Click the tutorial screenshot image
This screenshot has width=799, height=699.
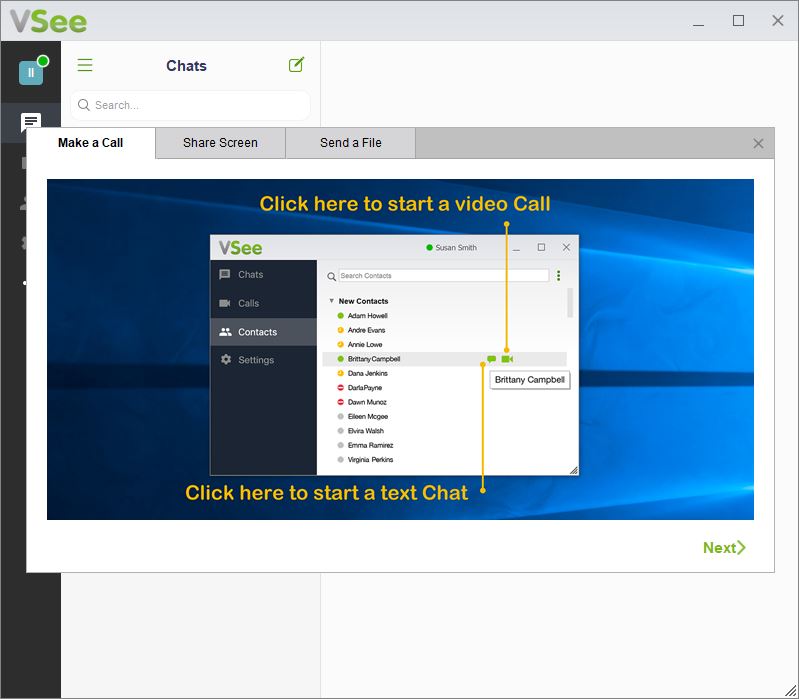(400, 350)
